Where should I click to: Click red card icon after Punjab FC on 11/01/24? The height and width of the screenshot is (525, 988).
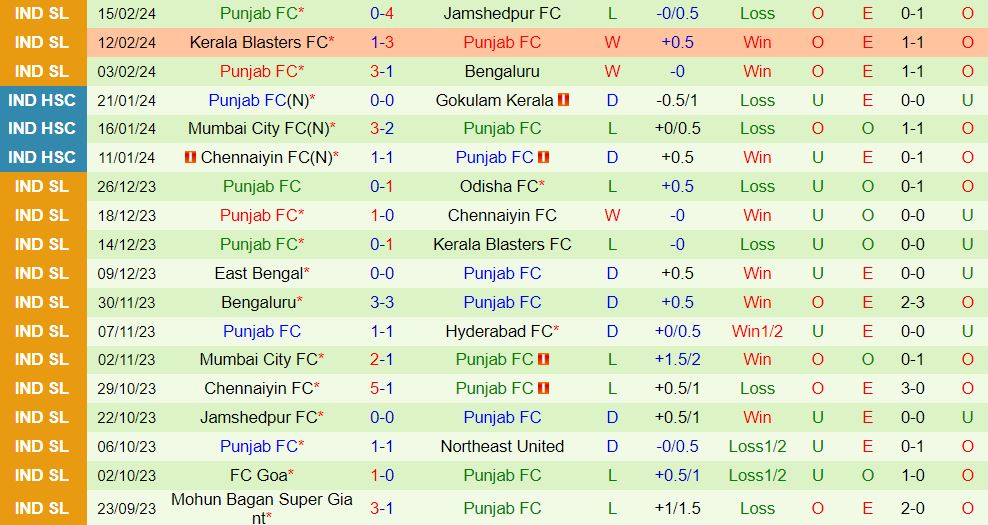click(544, 157)
